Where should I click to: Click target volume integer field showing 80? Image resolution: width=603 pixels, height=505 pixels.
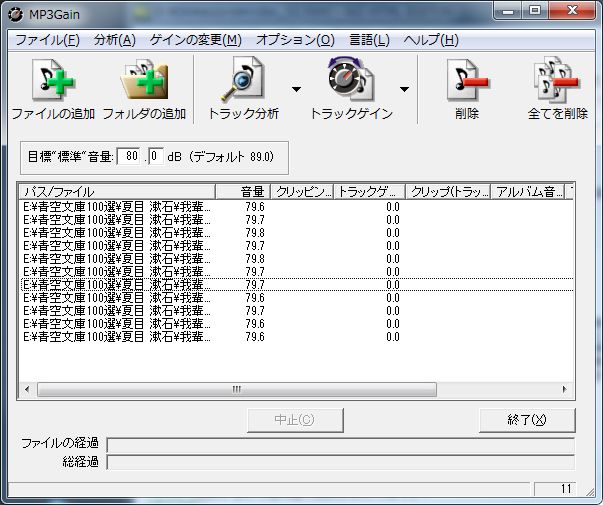tap(128, 156)
